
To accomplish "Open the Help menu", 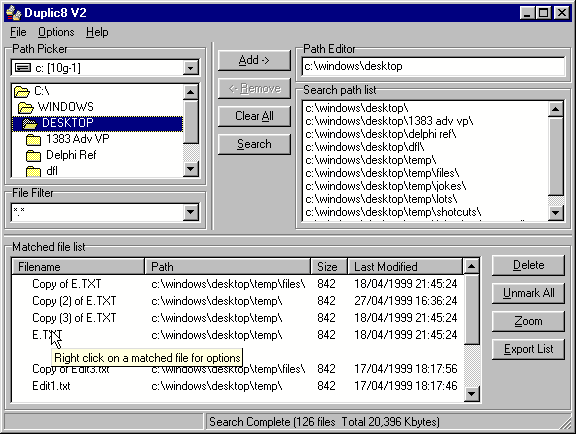I will pyautogui.click(x=97, y=32).
